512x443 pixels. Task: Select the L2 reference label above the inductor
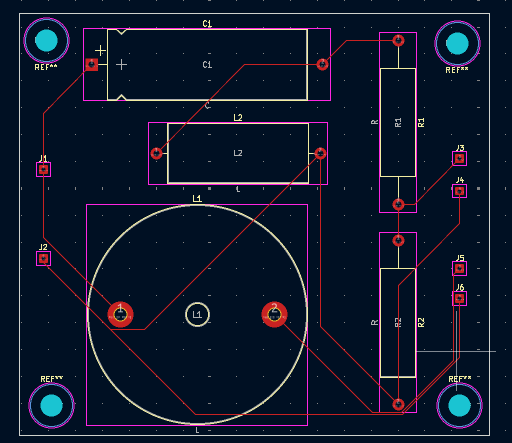(238, 117)
